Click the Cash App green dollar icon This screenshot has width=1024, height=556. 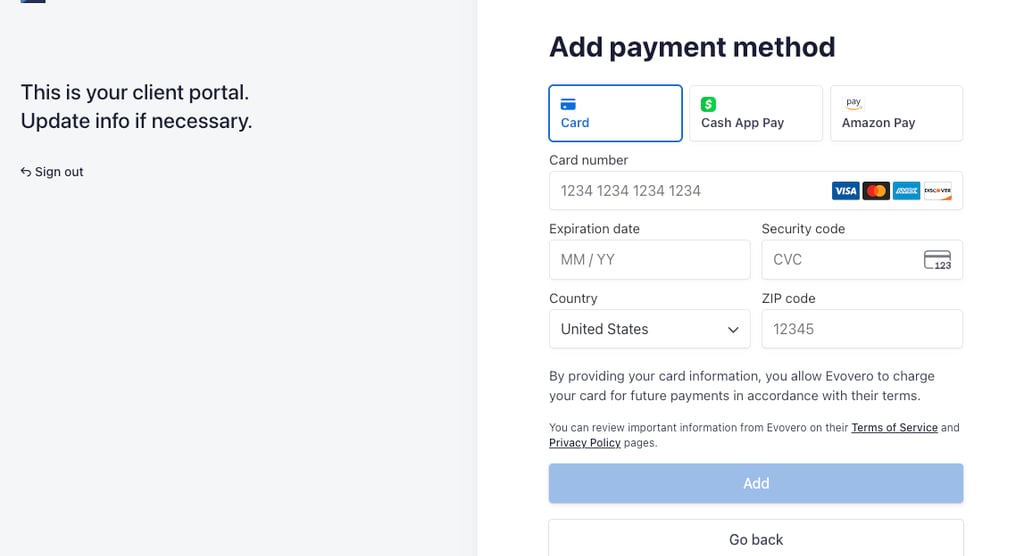708,104
